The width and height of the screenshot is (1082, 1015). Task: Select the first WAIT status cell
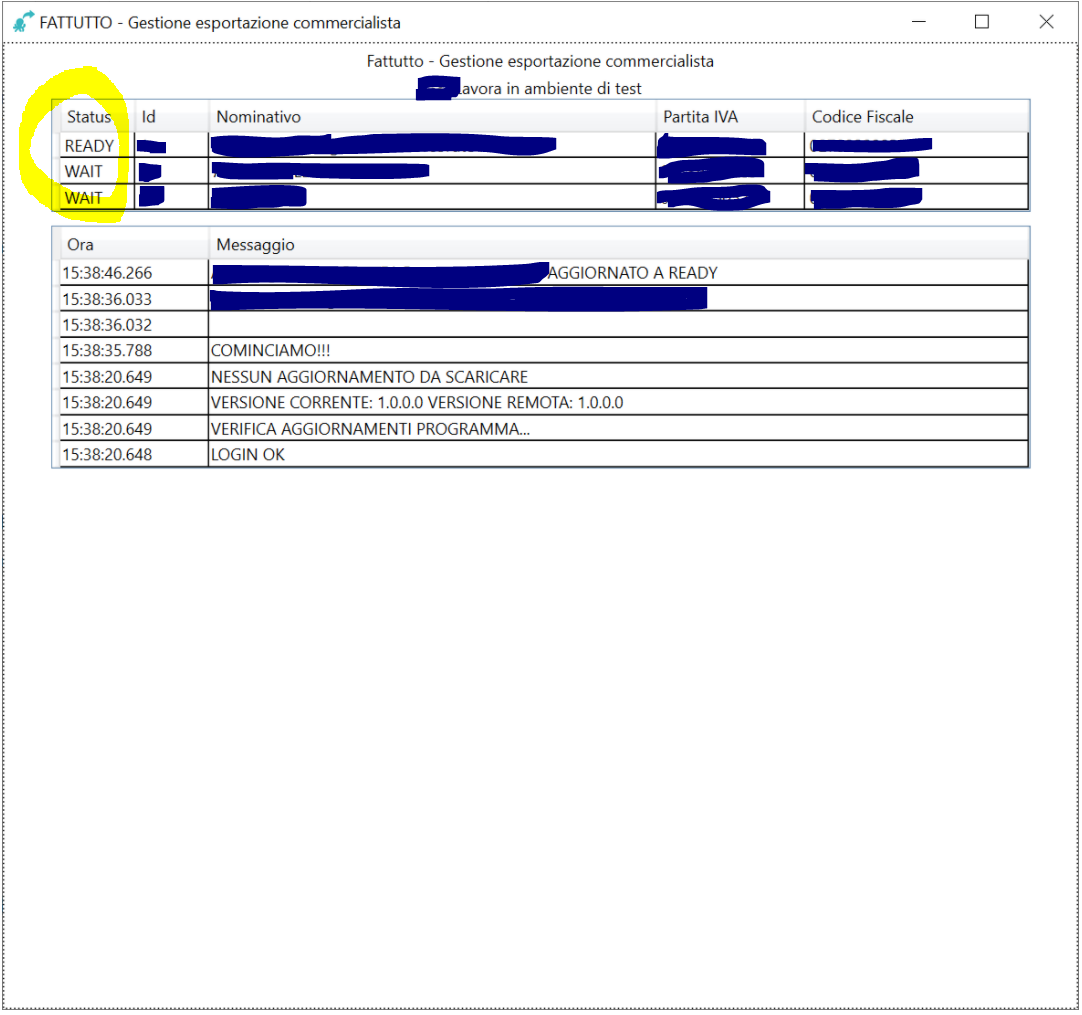tap(97, 171)
